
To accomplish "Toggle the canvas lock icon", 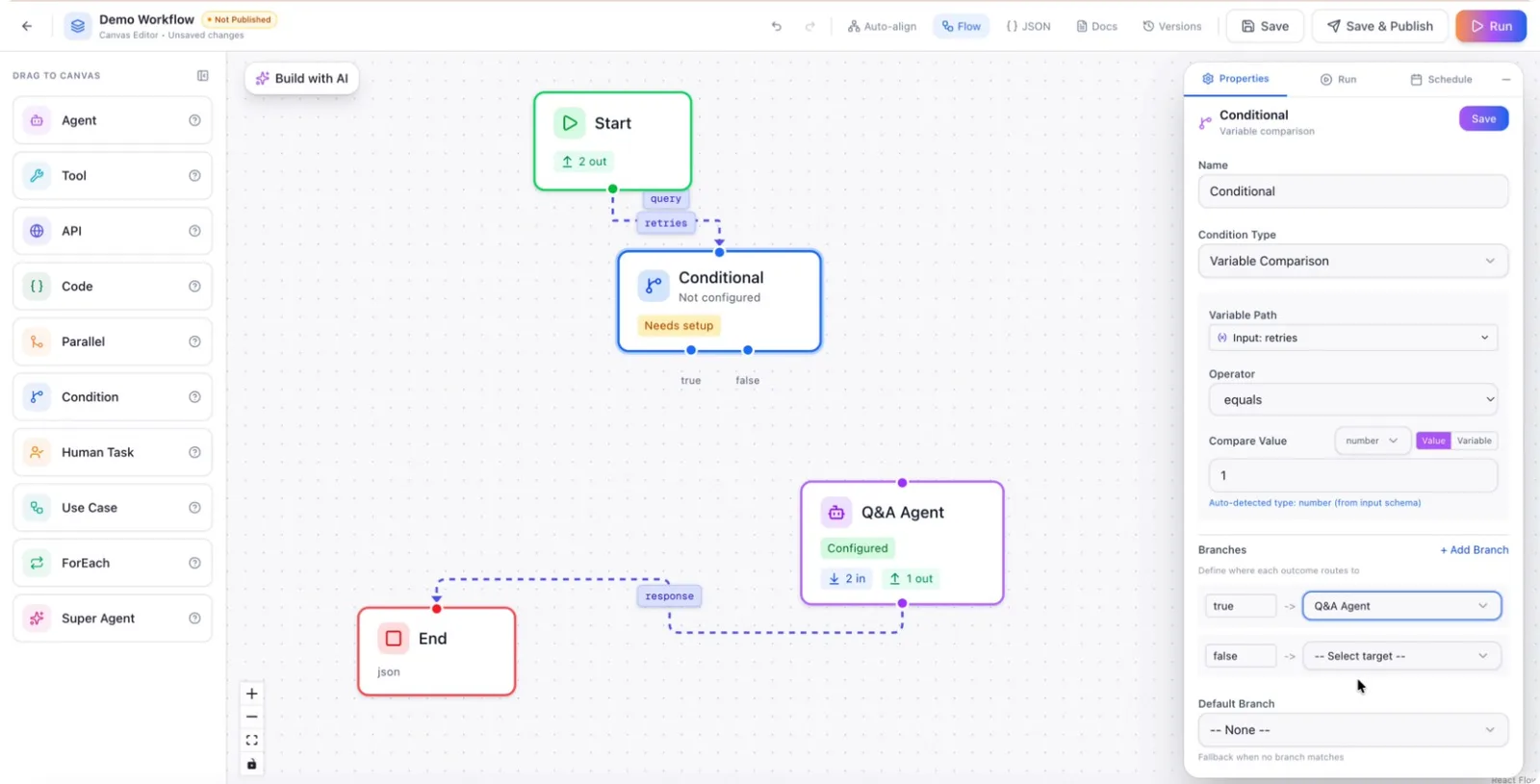I will (x=252, y=764).
